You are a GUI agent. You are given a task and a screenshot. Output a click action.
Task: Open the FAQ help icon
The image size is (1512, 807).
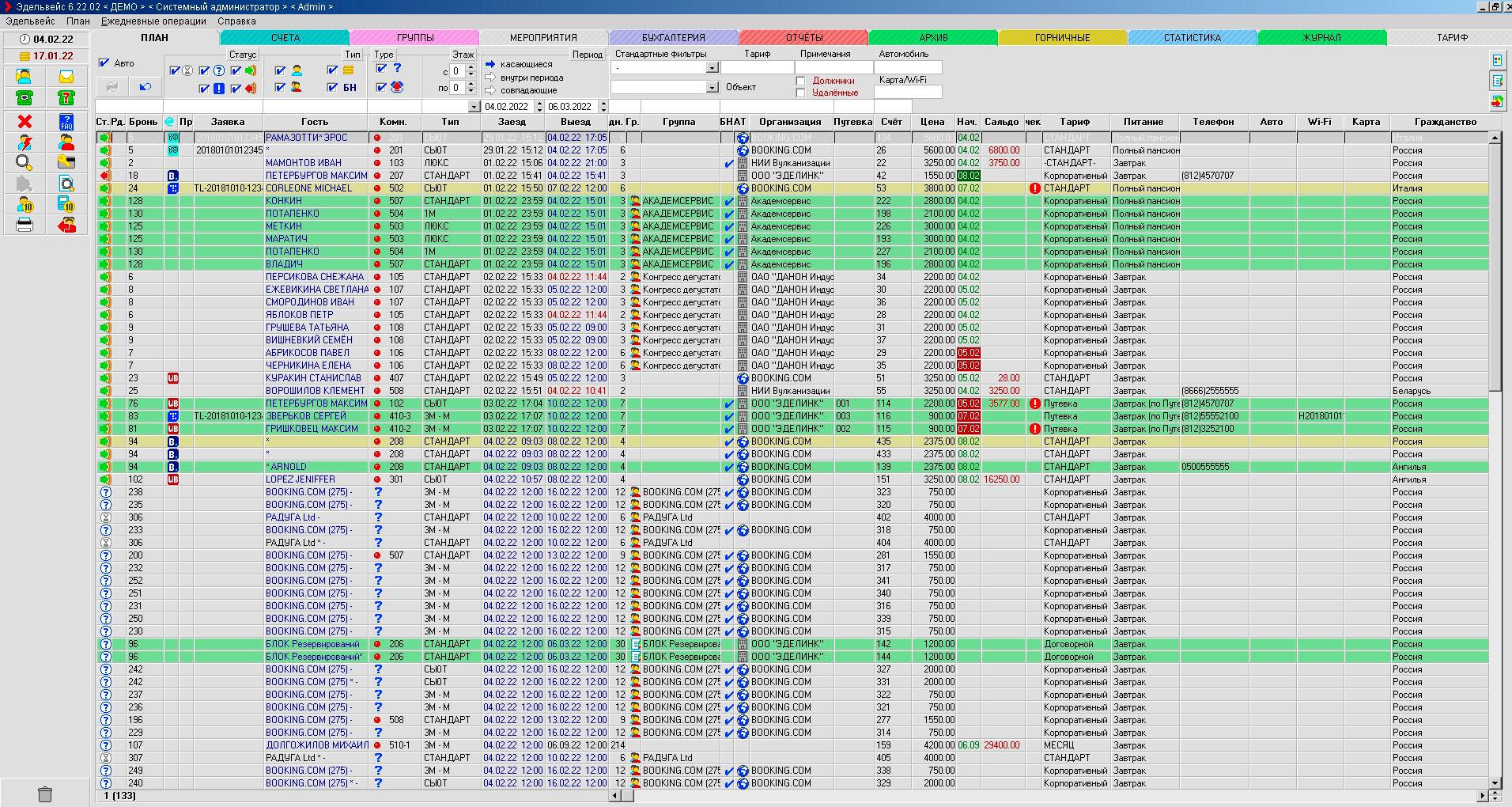pyautogui.click(x=66, y=121)
